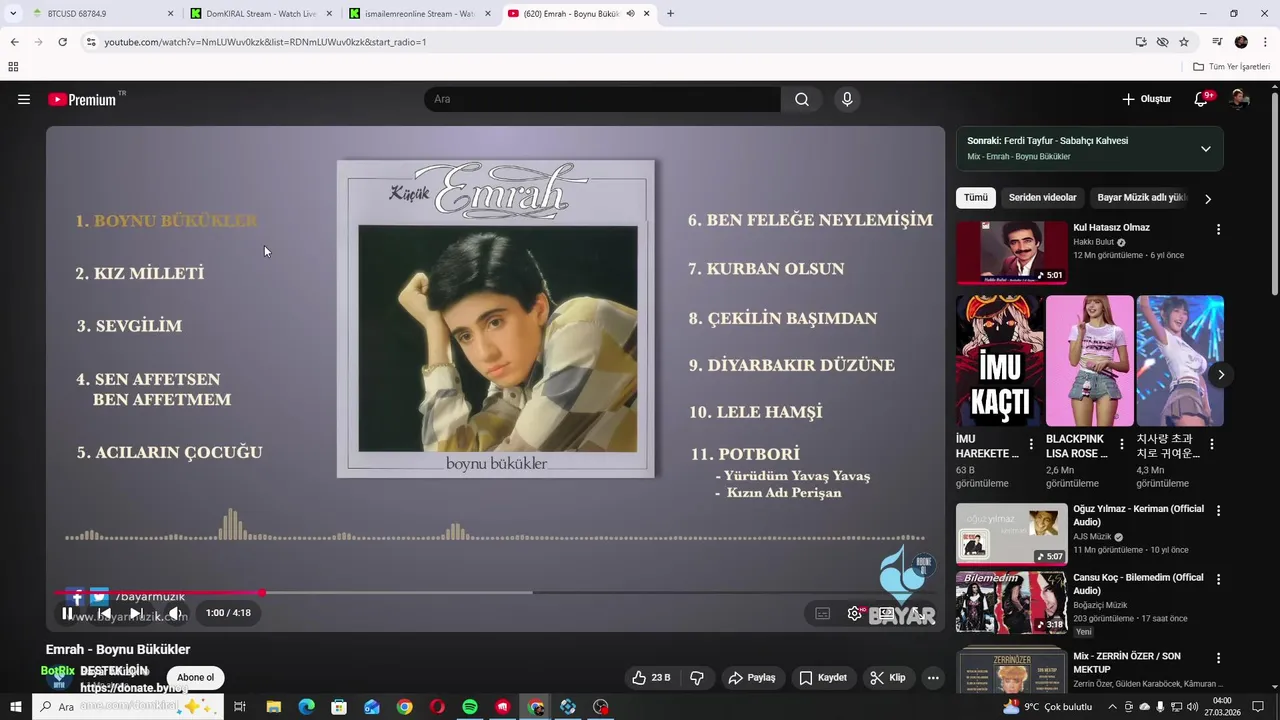Viewport: 1280px width, 720px height.
Task: Open File Explorer from the taskbar
Action: click(274, 707)
